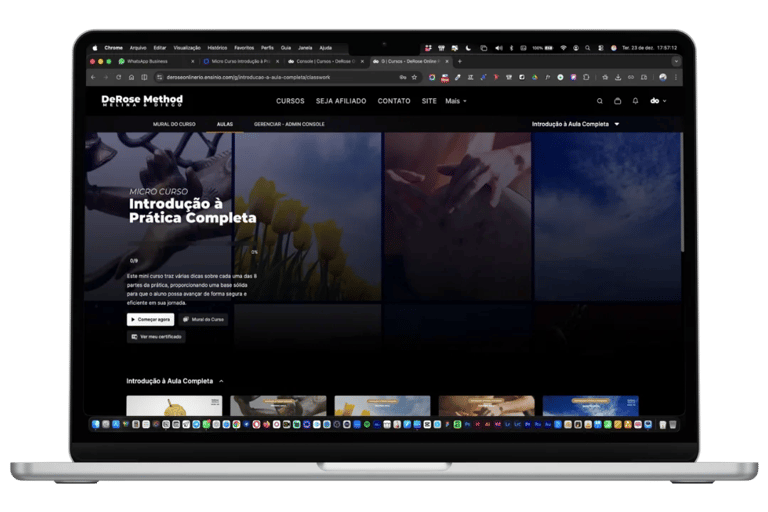The width and height of the screenshot is (768, 512).
Task: Open the Histórico menu in menu bar
Action: point(217,48)
